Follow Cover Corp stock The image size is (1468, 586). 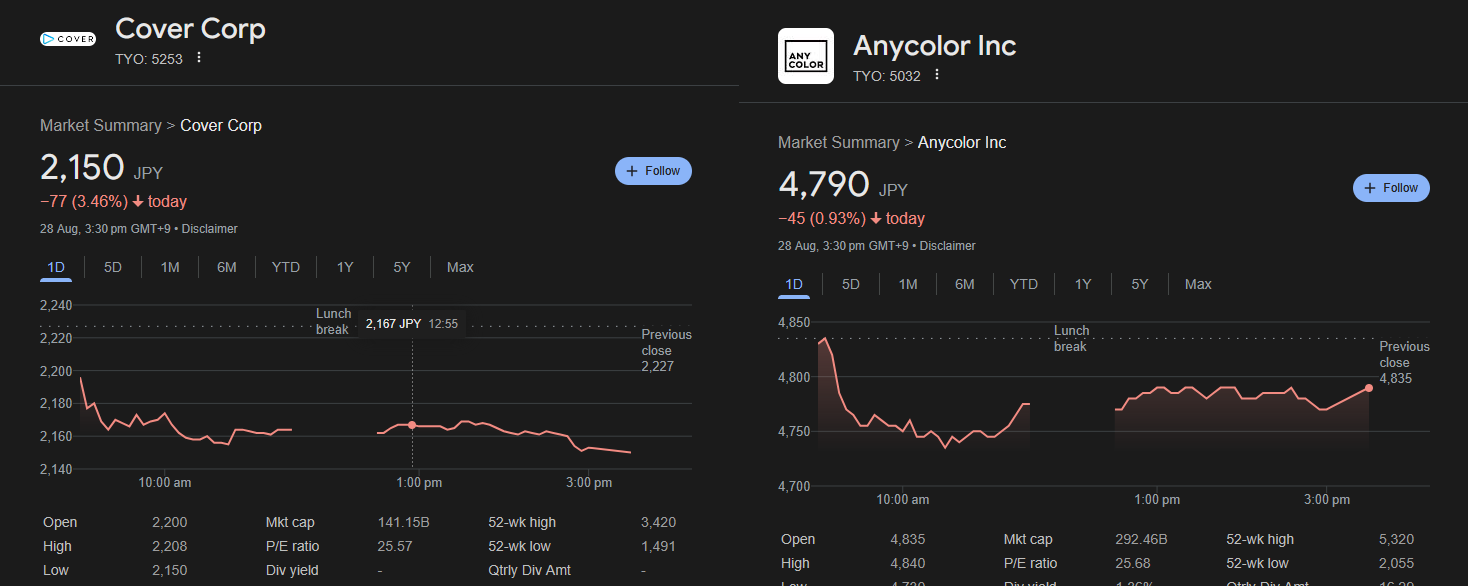(653, 171)
